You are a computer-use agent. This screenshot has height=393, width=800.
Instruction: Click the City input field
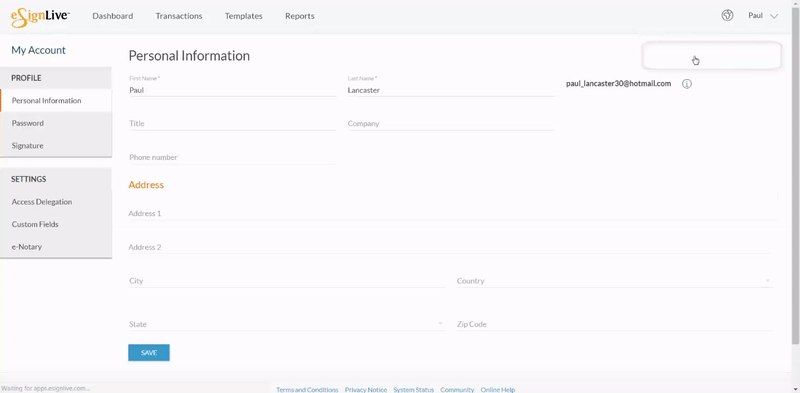coord(287,281)
